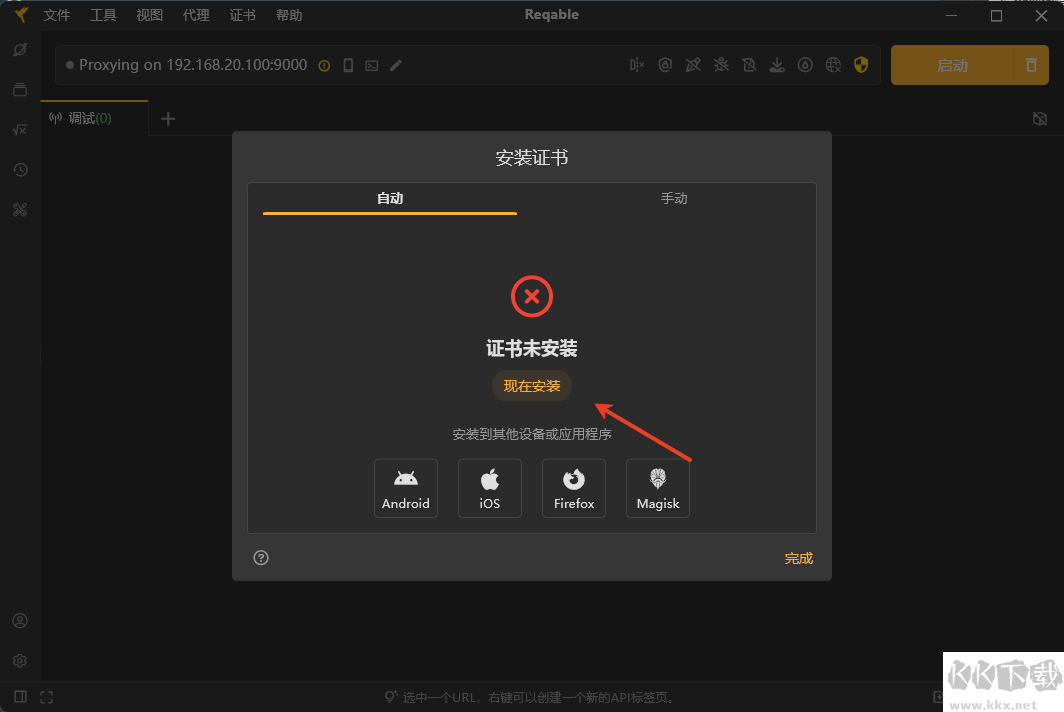The width and height of the screenshot is (1064, 712).
Task: Click the droplet icon in the toolbar
Action: [806, 64]
